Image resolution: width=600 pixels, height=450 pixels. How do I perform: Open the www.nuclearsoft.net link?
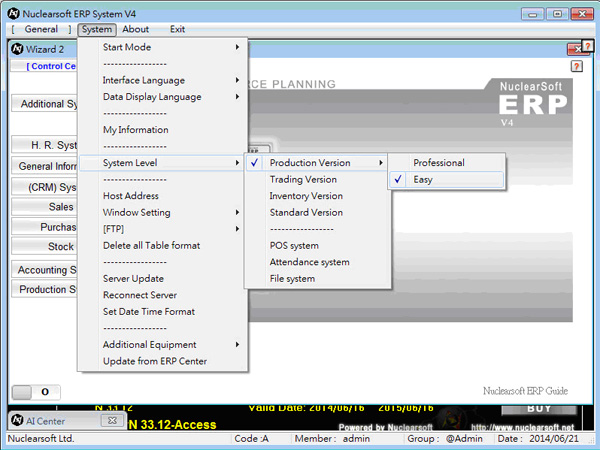(x=522, y=427)
